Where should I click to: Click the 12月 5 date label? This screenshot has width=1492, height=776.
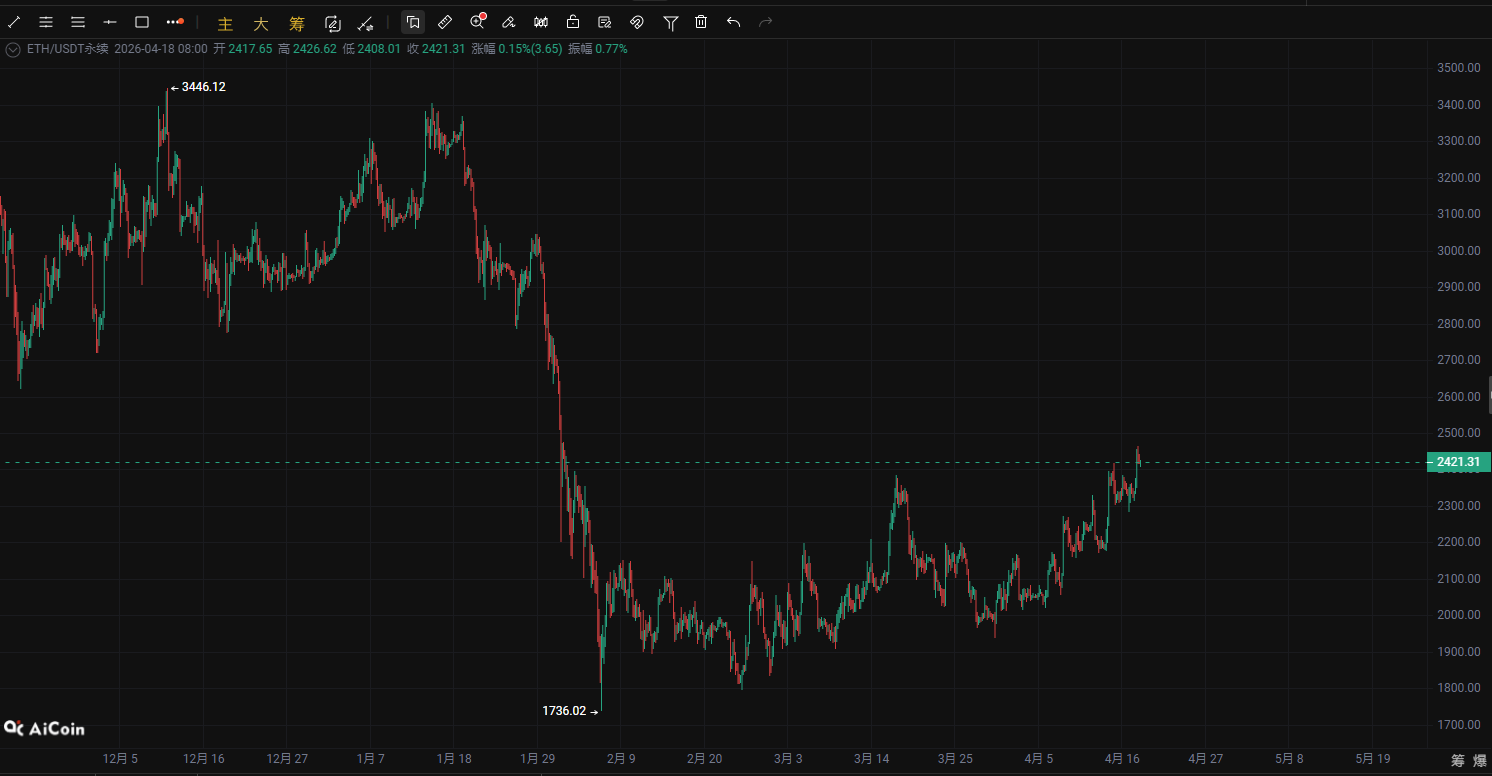121,759
